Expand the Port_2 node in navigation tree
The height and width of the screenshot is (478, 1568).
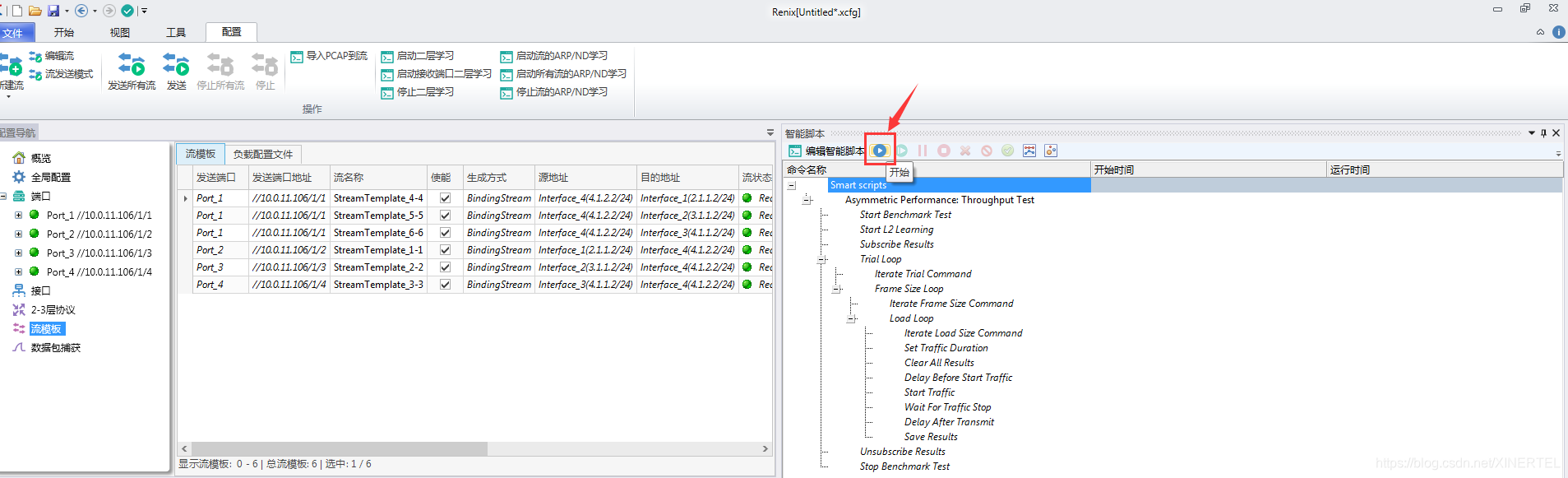coord(18,234)
